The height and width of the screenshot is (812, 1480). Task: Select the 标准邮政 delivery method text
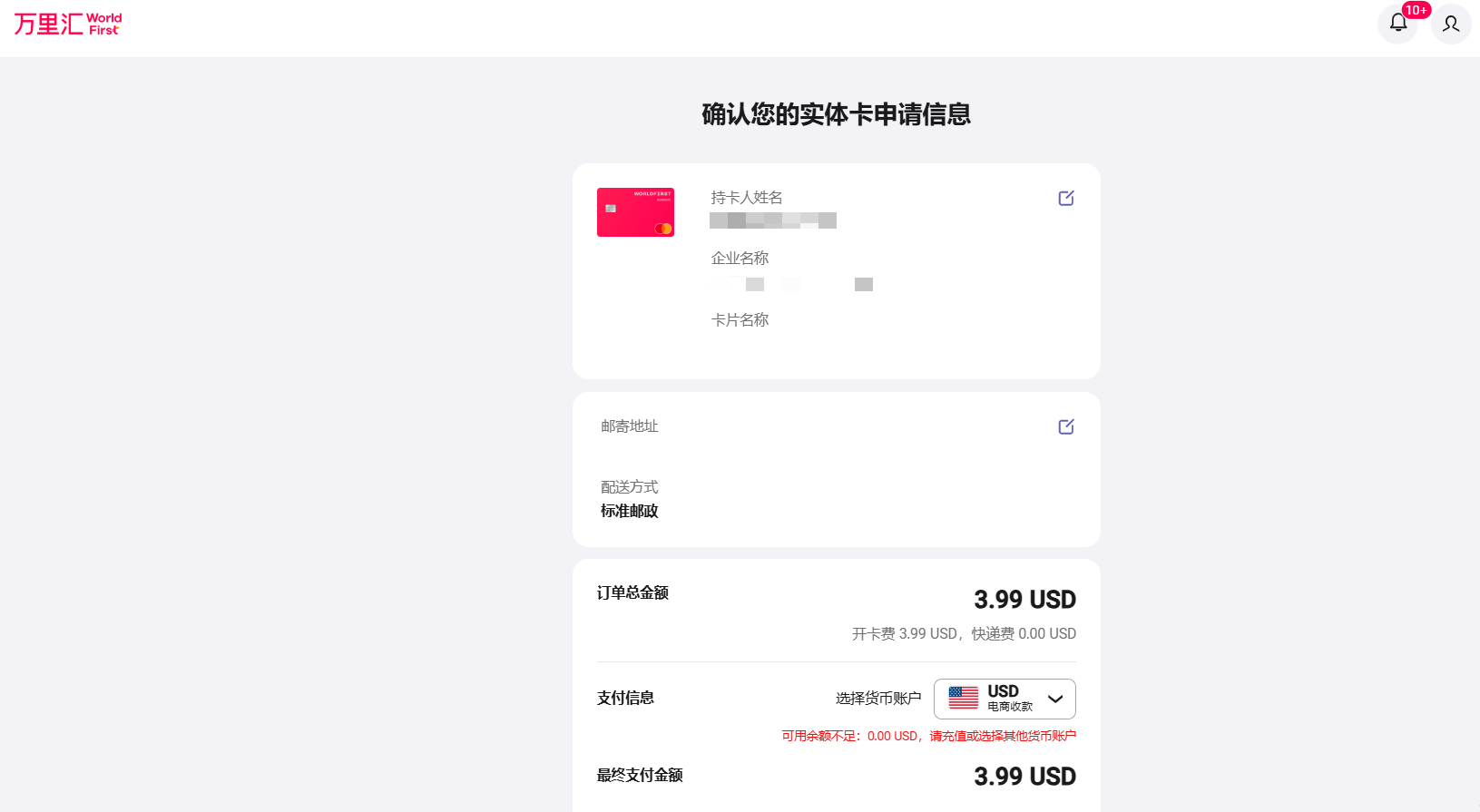click(x=629, y=511)
